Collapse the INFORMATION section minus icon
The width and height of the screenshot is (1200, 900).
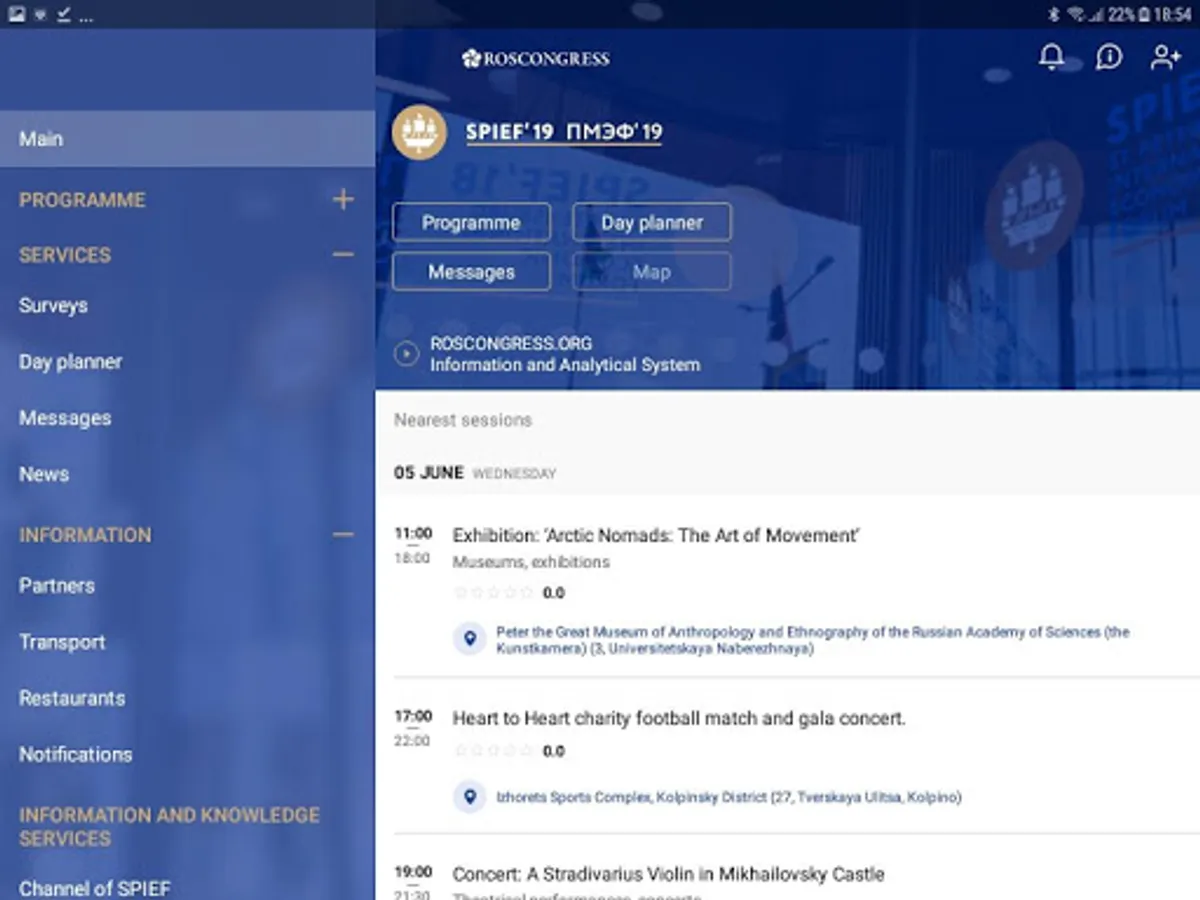343,534
